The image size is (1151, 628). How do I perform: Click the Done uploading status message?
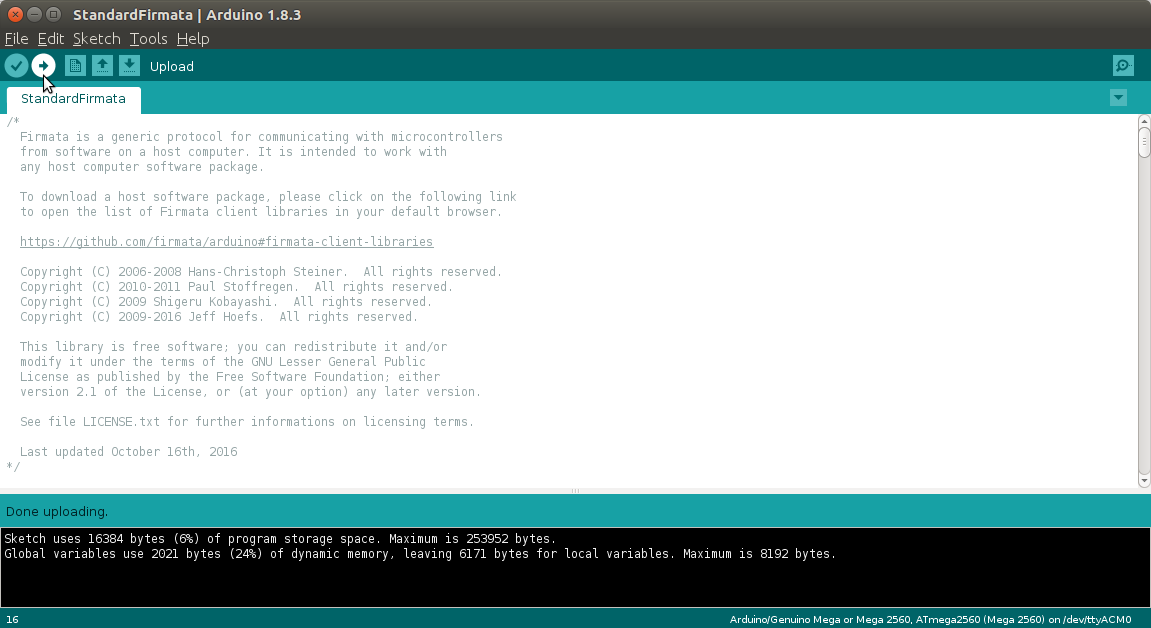(x=56, y=511)
